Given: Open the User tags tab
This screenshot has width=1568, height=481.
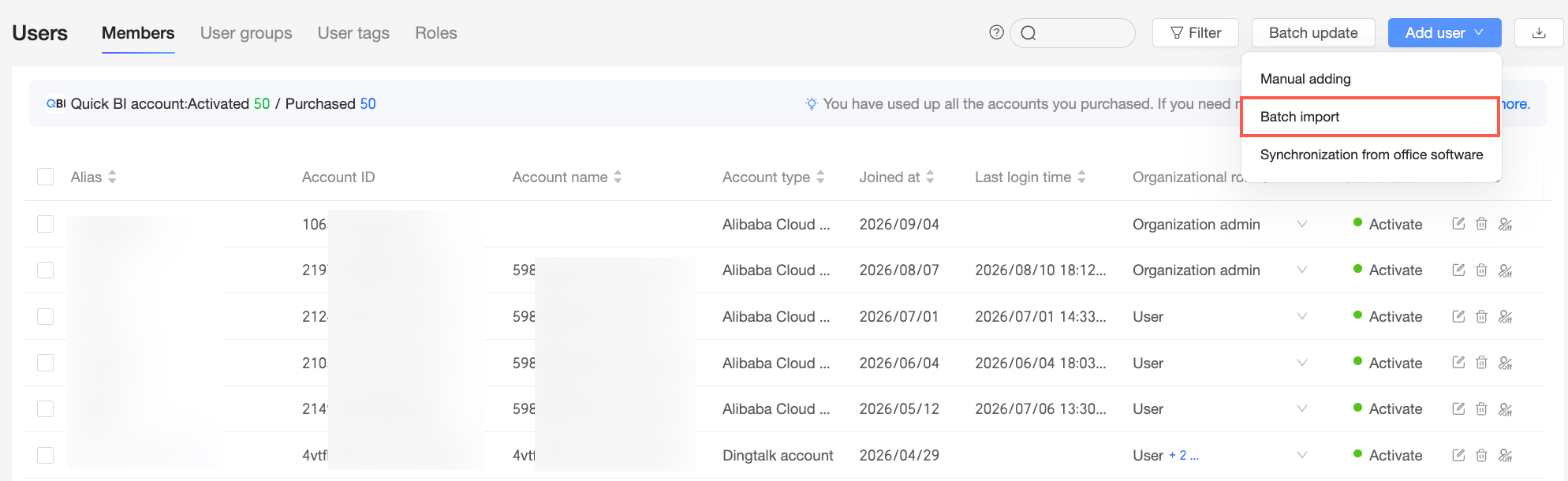Looking at the screenshot, I should [x=353, y=33].
